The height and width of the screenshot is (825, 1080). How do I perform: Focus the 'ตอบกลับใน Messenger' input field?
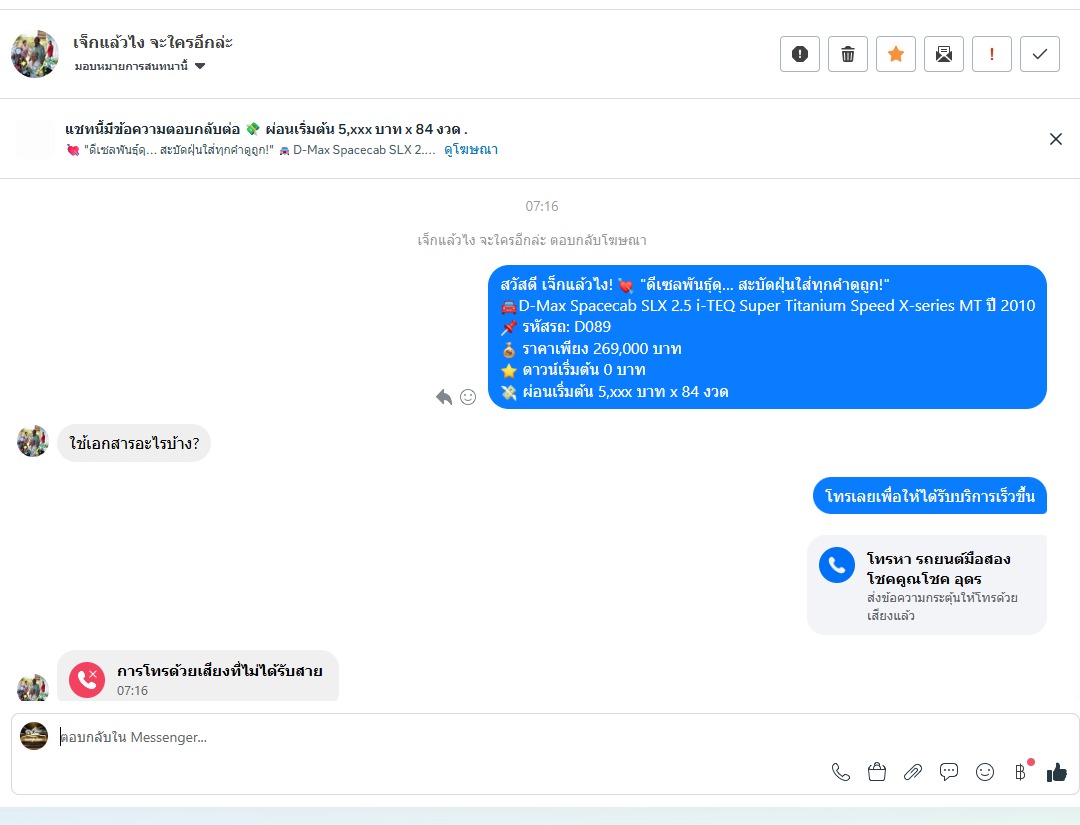(x=441, y=737)
